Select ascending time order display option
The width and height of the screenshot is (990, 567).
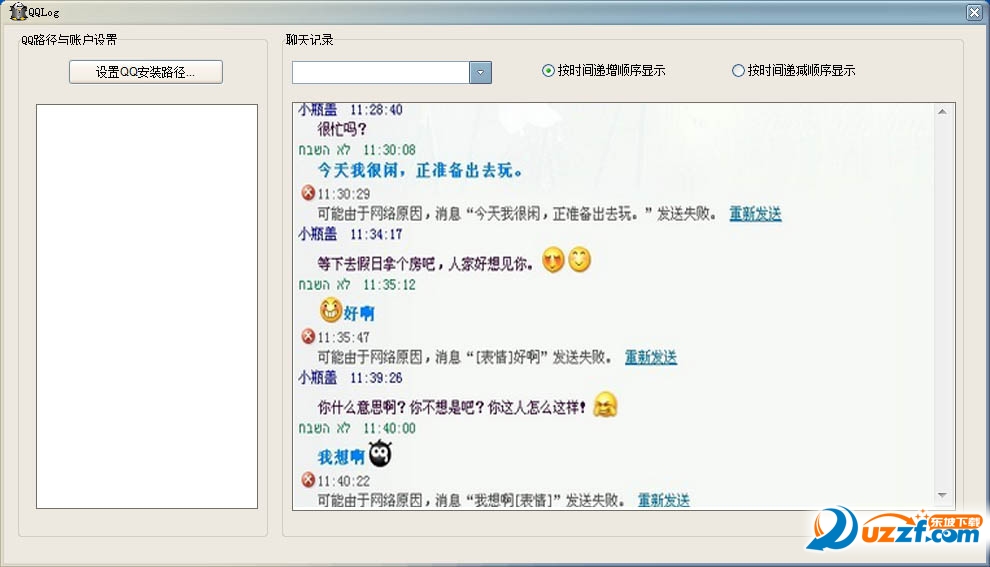coord(604,71)
